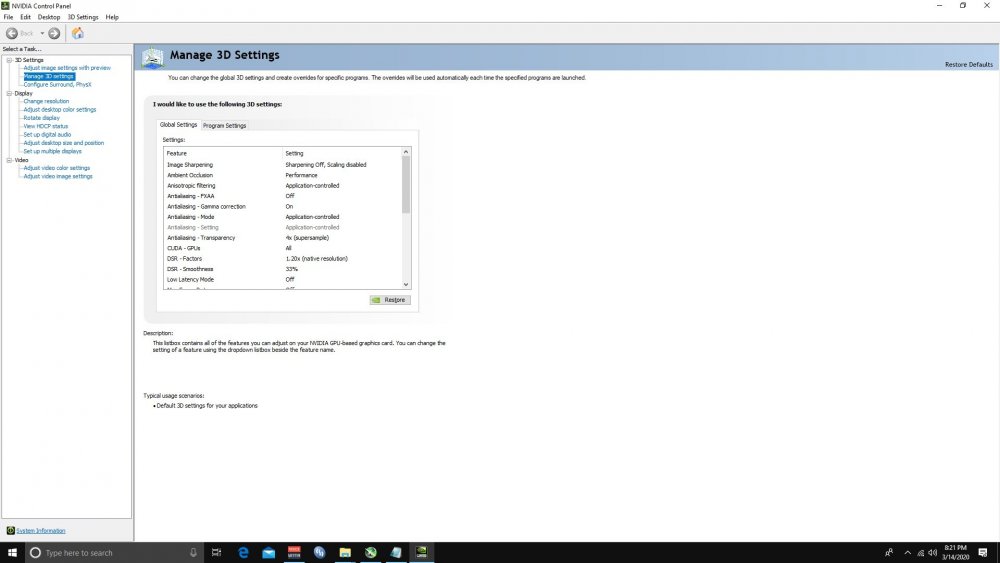Click the Wi-Fi network tray icon
Viewport: 1000px width, 563px height.
click(920, 553)
